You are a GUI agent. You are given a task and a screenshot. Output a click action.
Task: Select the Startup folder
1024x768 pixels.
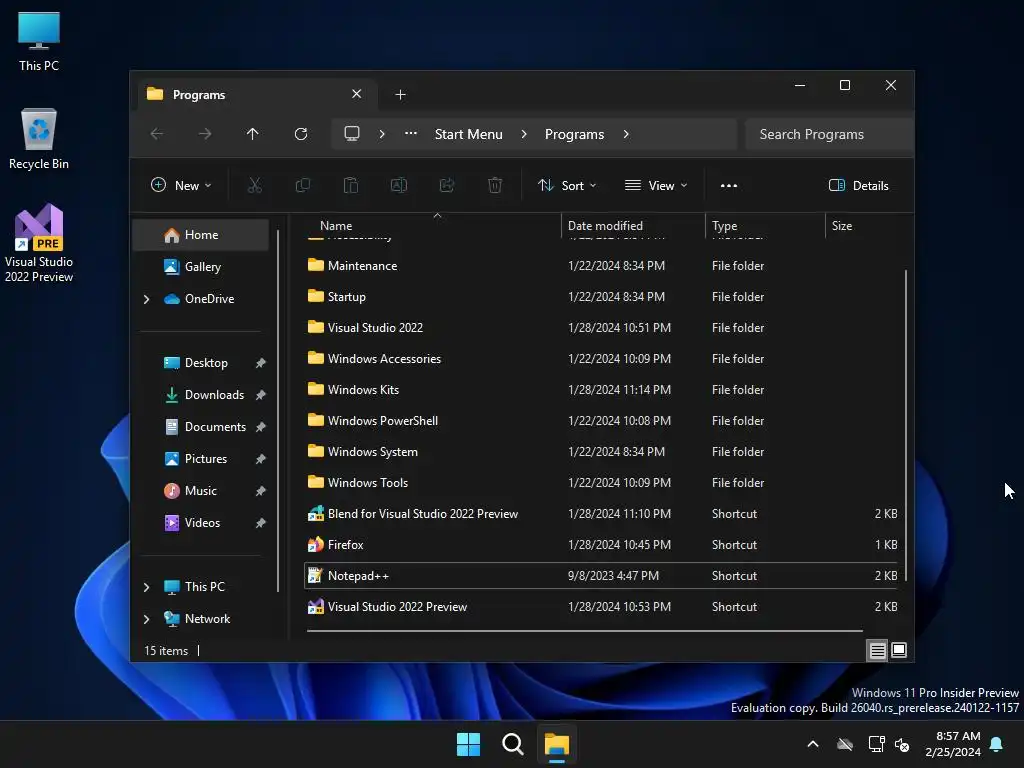pos(601,296)
